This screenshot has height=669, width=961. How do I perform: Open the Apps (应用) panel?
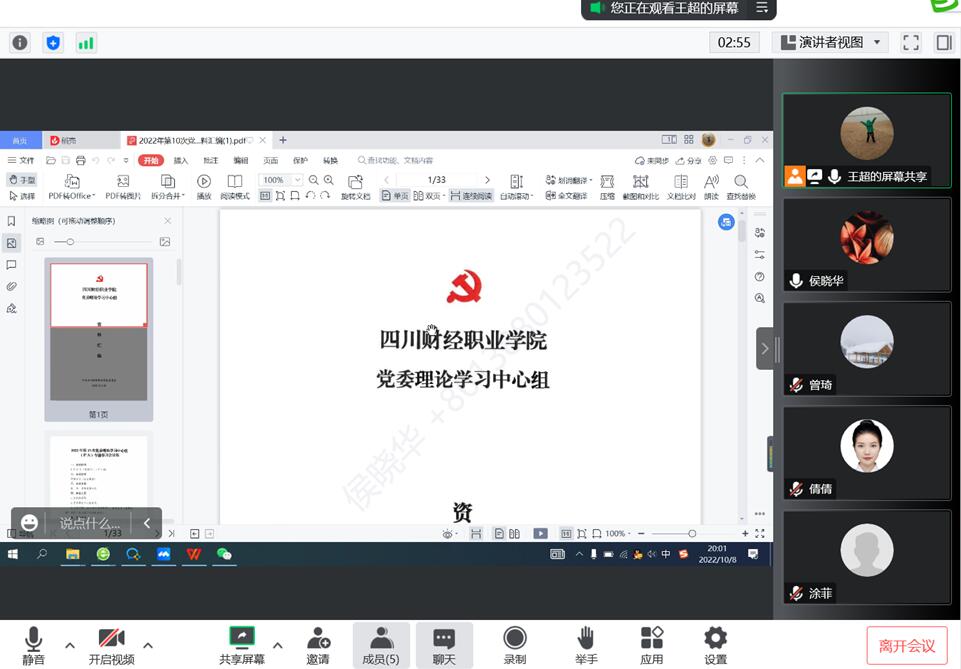[652, 644]
